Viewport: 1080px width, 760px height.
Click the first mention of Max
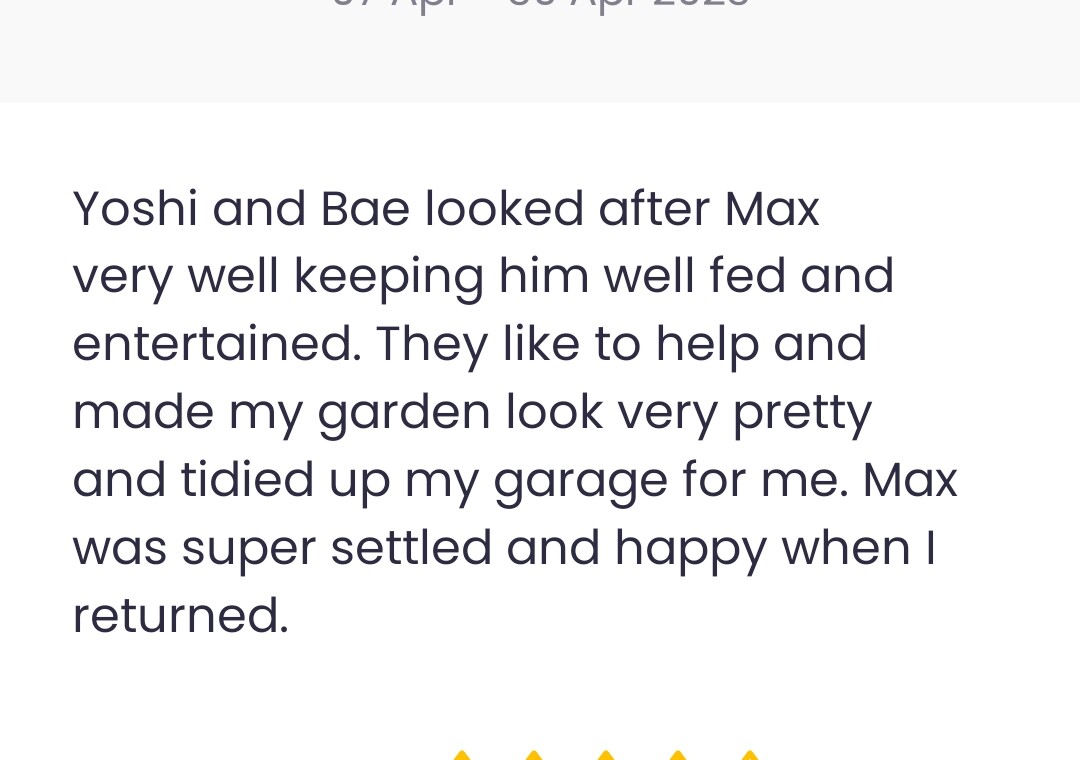click(772, 209)
